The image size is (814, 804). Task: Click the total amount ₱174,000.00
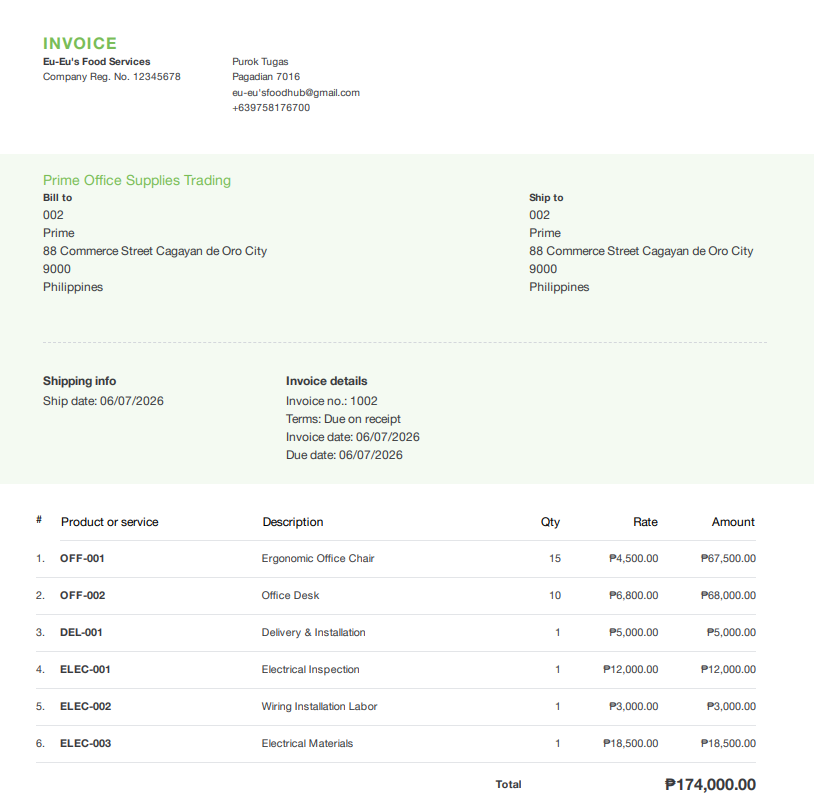pos(710,784)
